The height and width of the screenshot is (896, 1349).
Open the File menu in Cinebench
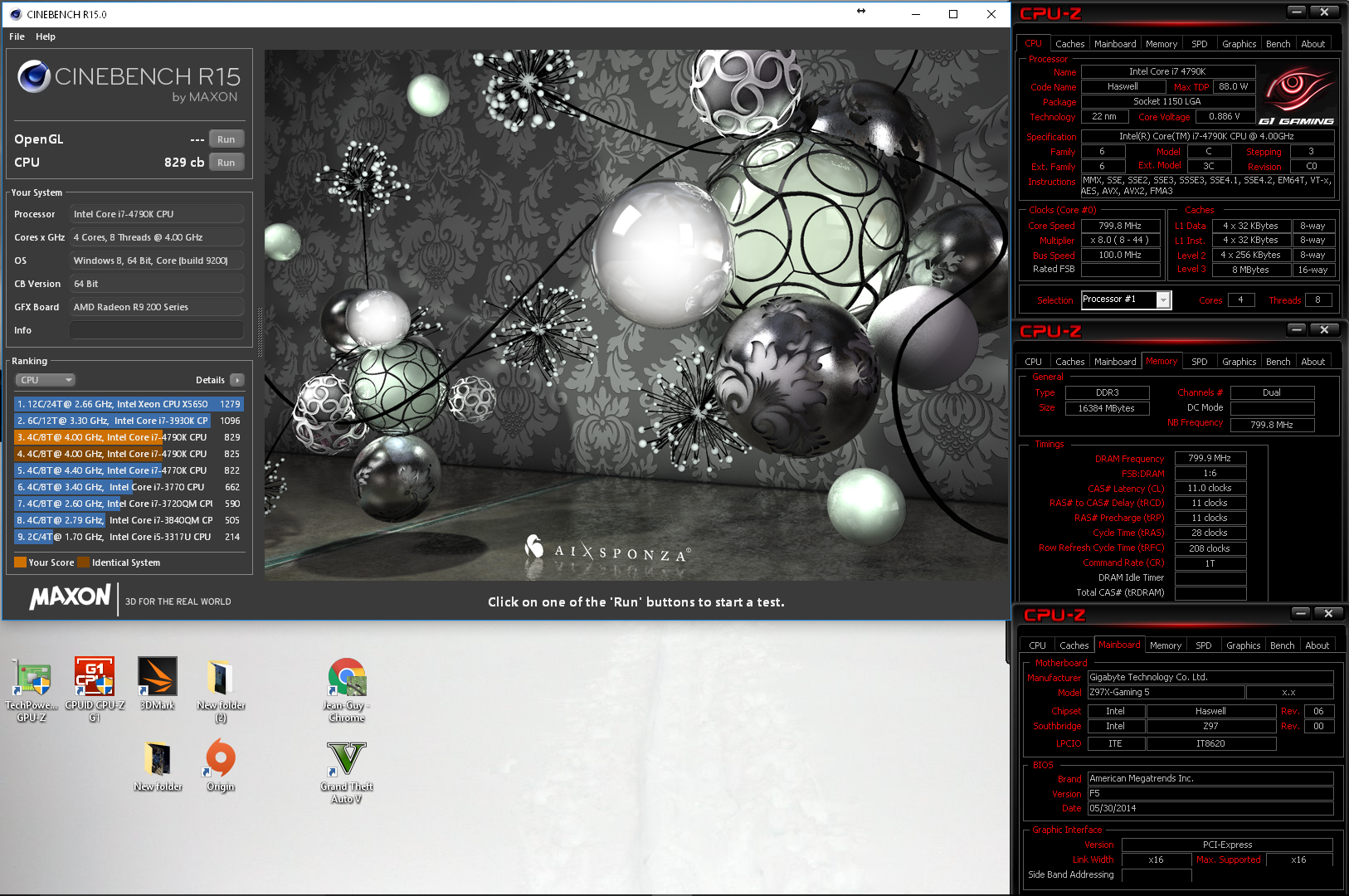[17, 37]
